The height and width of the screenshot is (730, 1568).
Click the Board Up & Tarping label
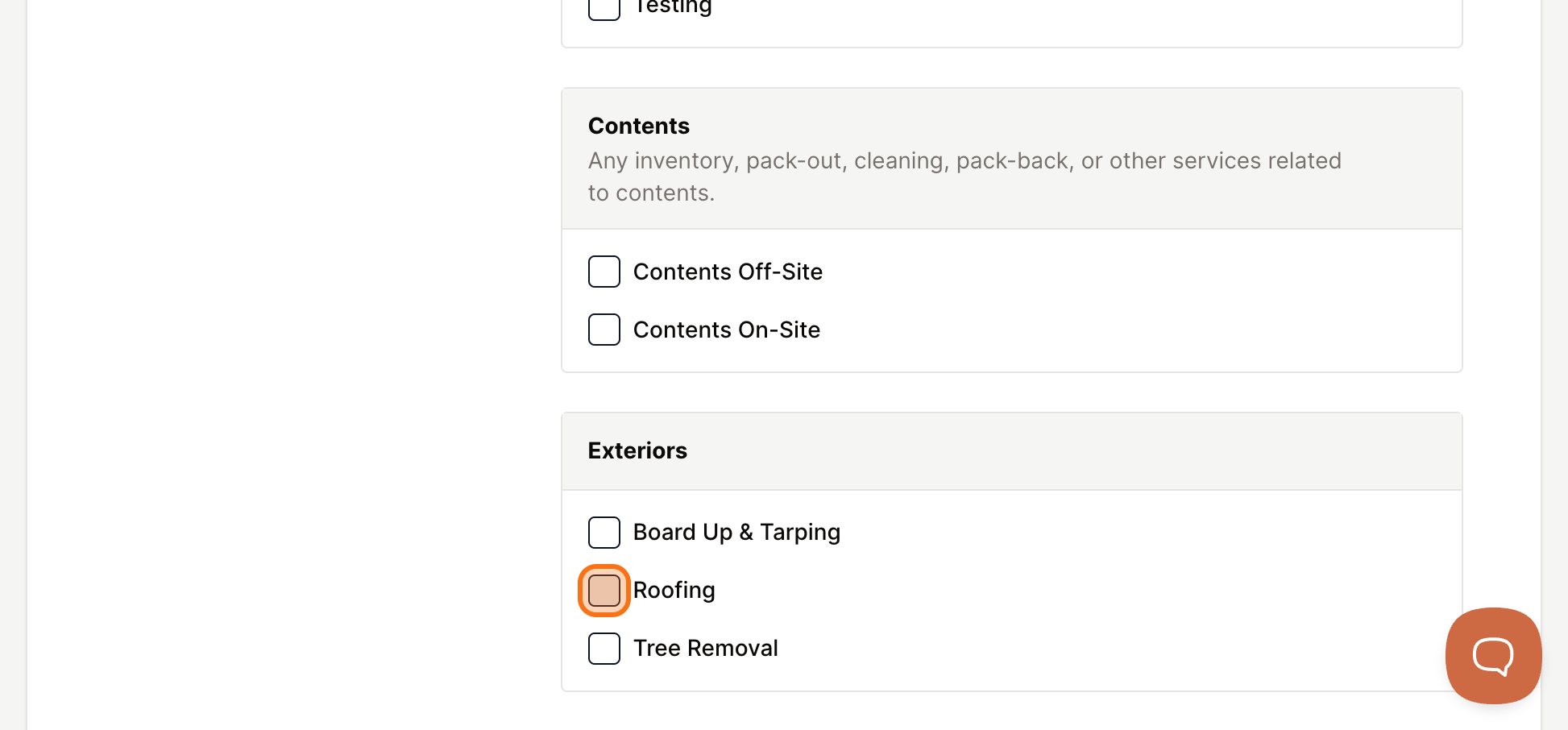736,533
